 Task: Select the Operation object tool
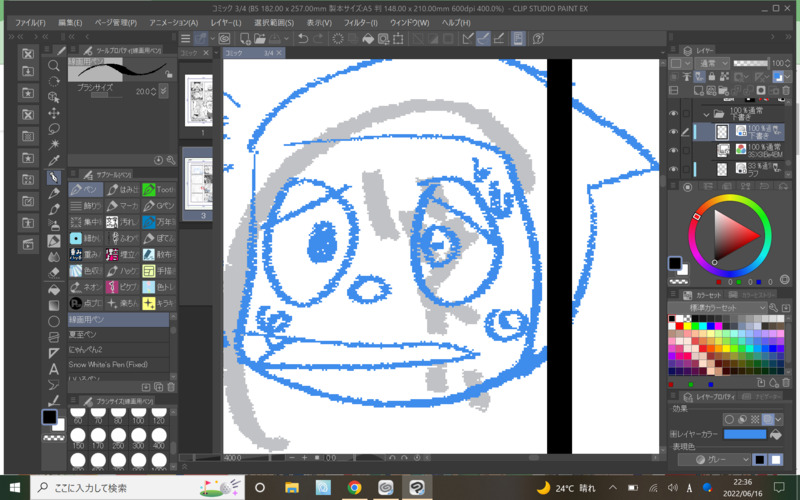54,97
